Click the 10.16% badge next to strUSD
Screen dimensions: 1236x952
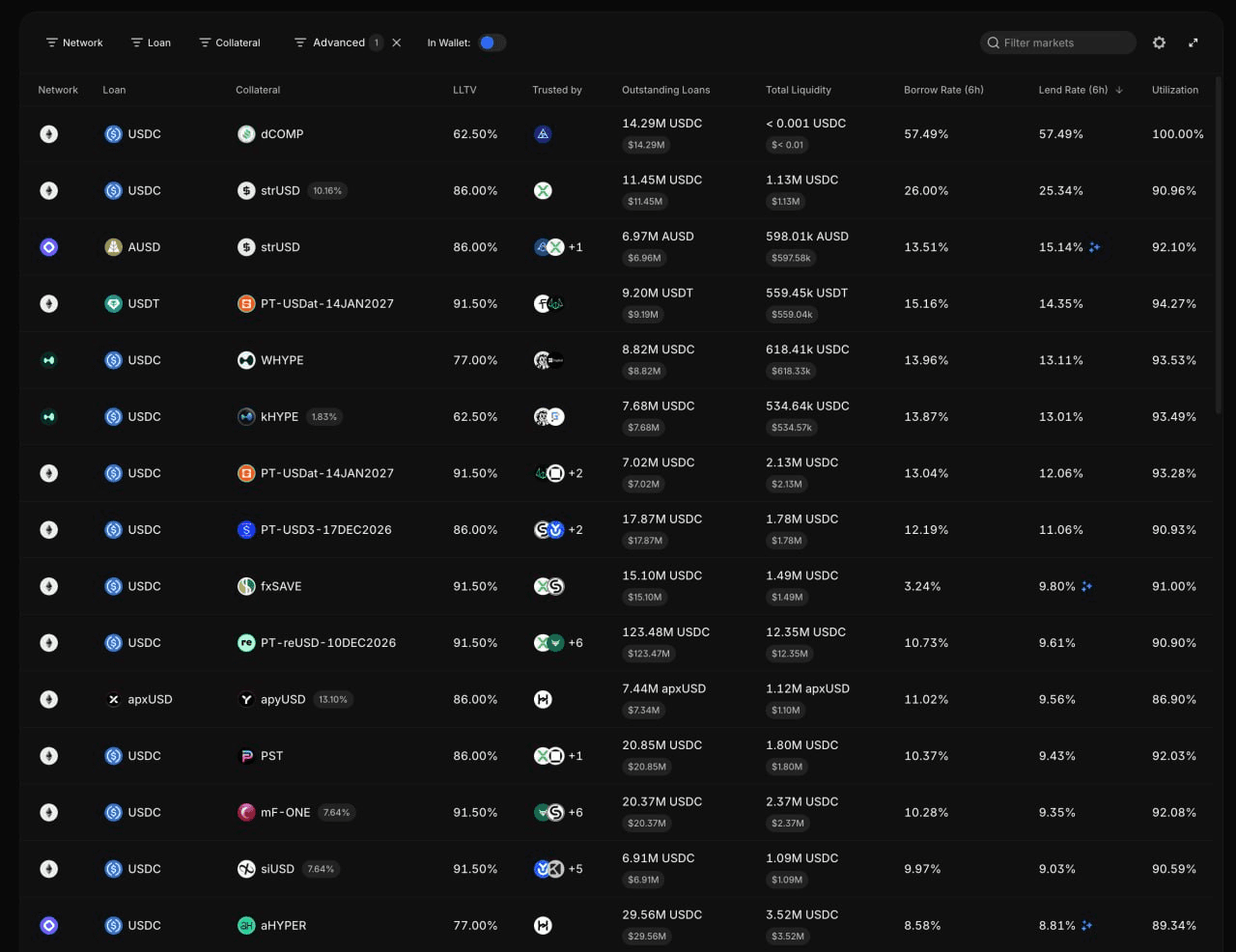click(x=327, y=191)
